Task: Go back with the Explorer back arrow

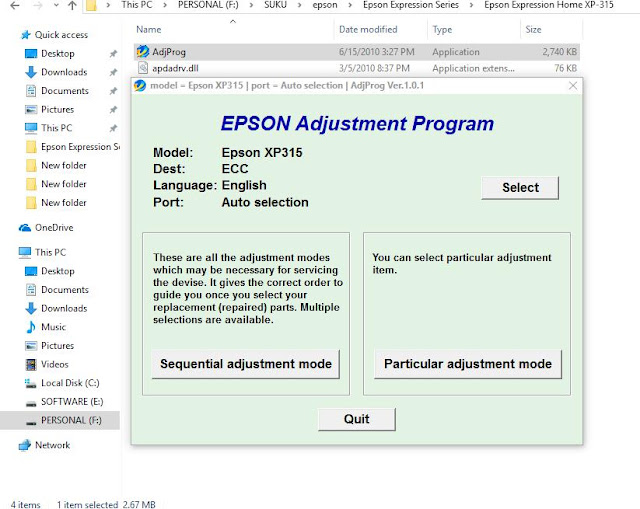Action: click(15, 5)
